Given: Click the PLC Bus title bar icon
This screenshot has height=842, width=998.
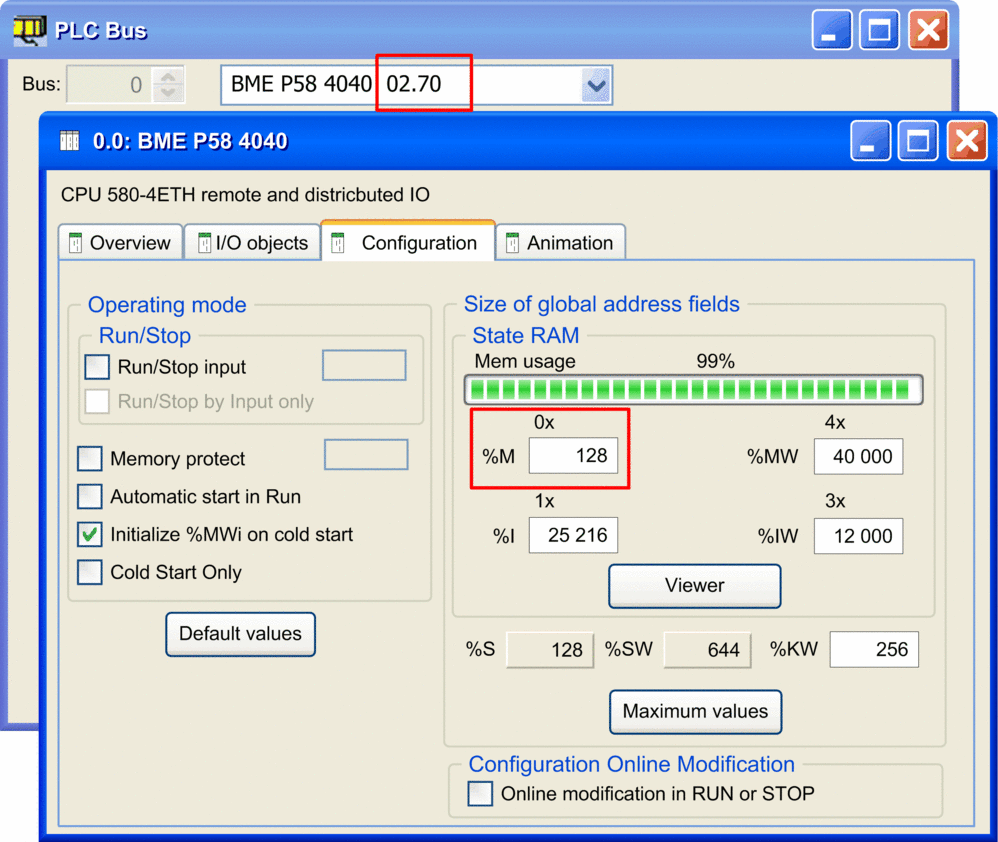Looking at the screenshot, I should click(x=29, y=31).
